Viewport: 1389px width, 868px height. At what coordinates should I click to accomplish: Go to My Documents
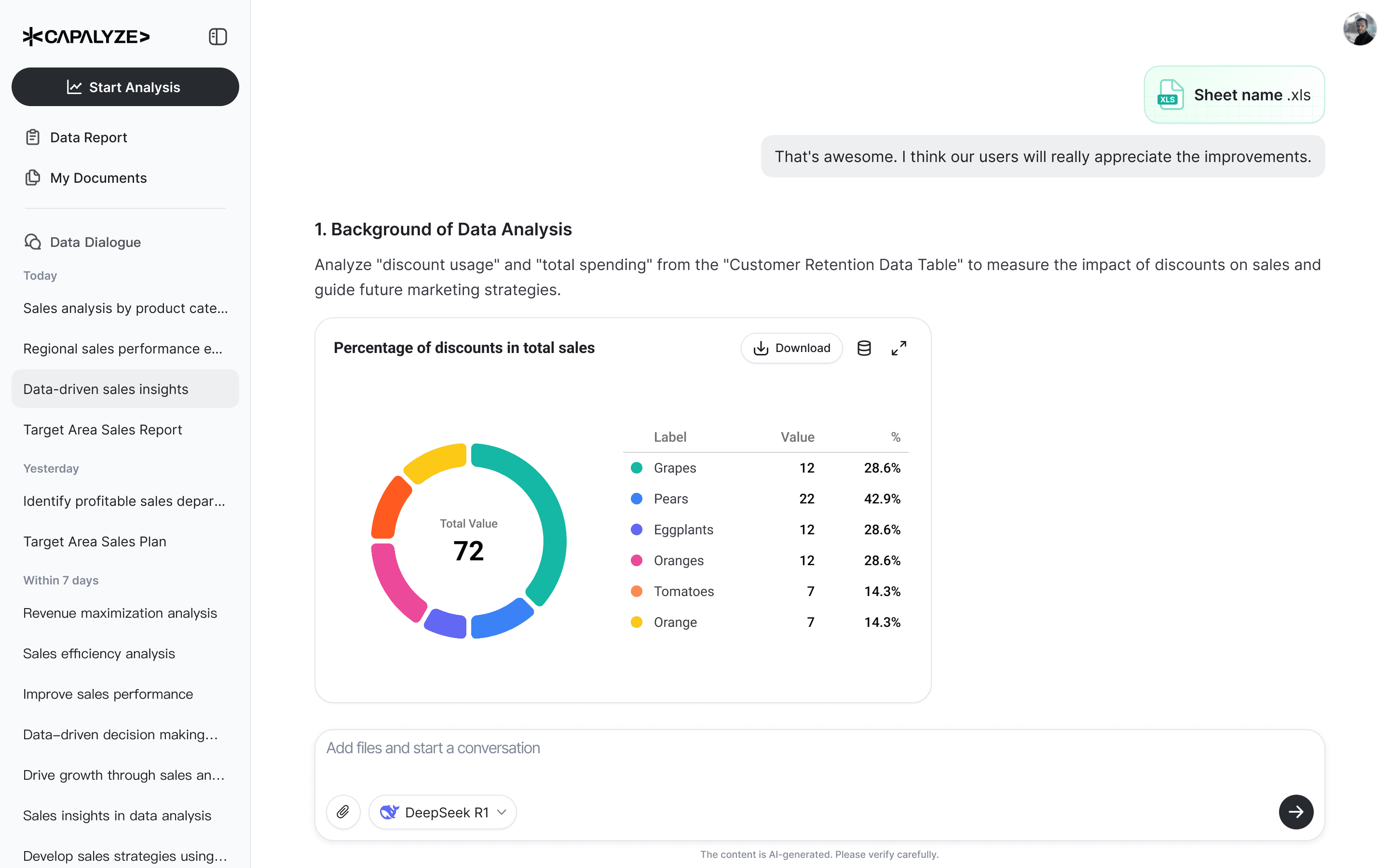[98, 178]
